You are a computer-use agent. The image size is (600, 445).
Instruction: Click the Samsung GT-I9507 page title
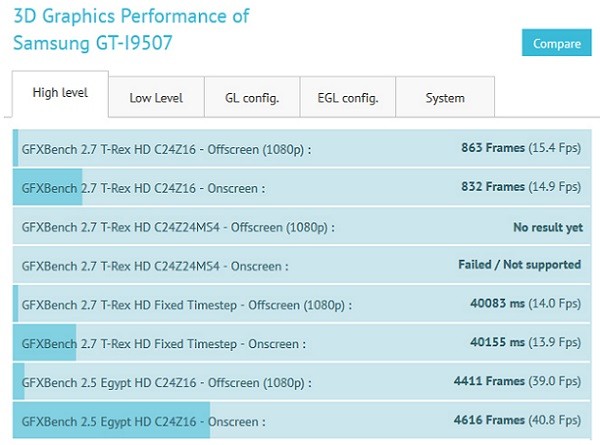[x=131, y=29]
